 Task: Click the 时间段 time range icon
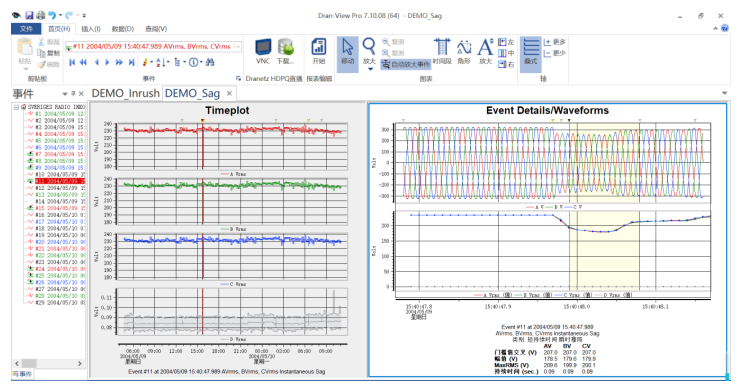pyautogui.click(x=442, y=52)
